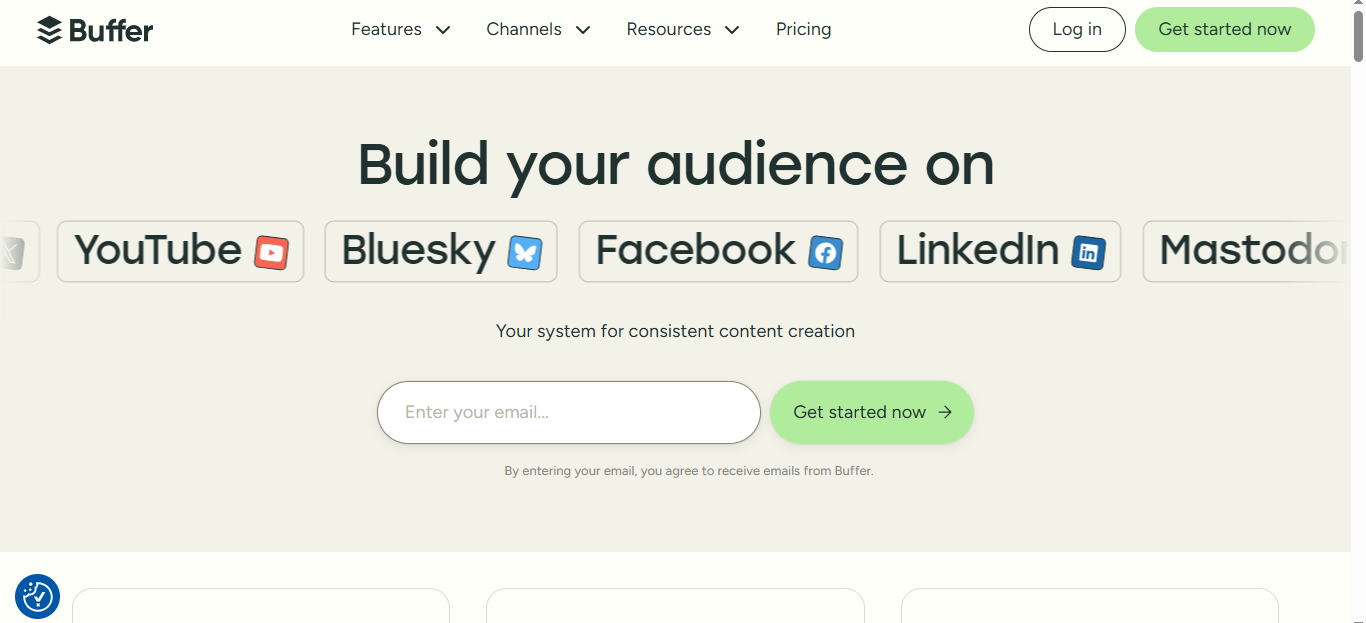Click the top-right Get started now button
1366x623 pixels.
pos(1224,30)
